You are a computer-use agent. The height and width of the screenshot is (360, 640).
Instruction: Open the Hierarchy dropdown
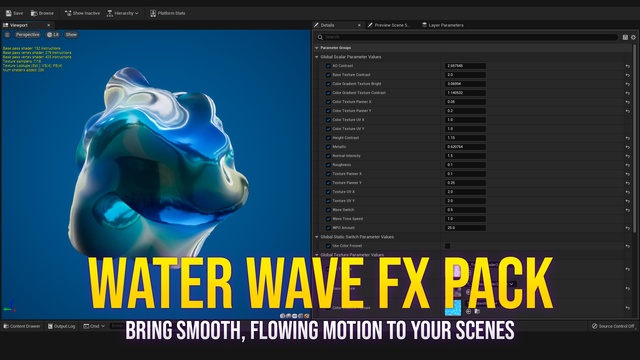122,13
